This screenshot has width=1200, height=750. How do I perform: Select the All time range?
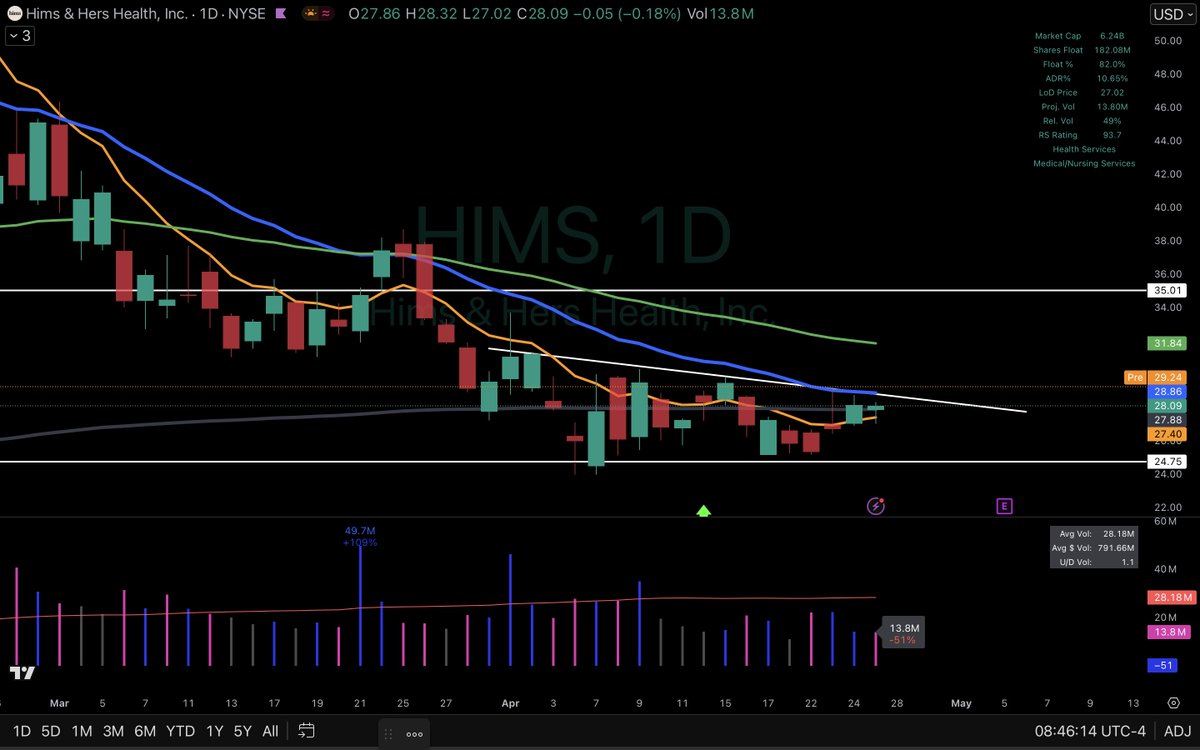point(270,731)
